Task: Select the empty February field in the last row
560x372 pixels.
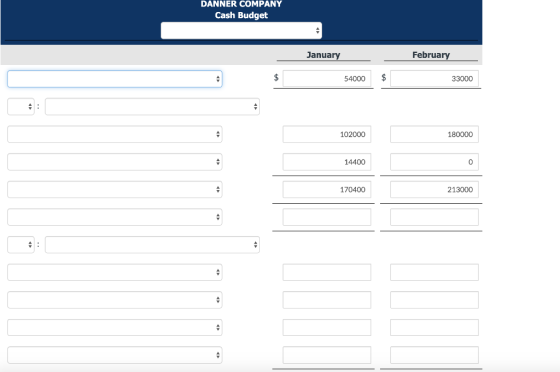Action: click(434, 355)
